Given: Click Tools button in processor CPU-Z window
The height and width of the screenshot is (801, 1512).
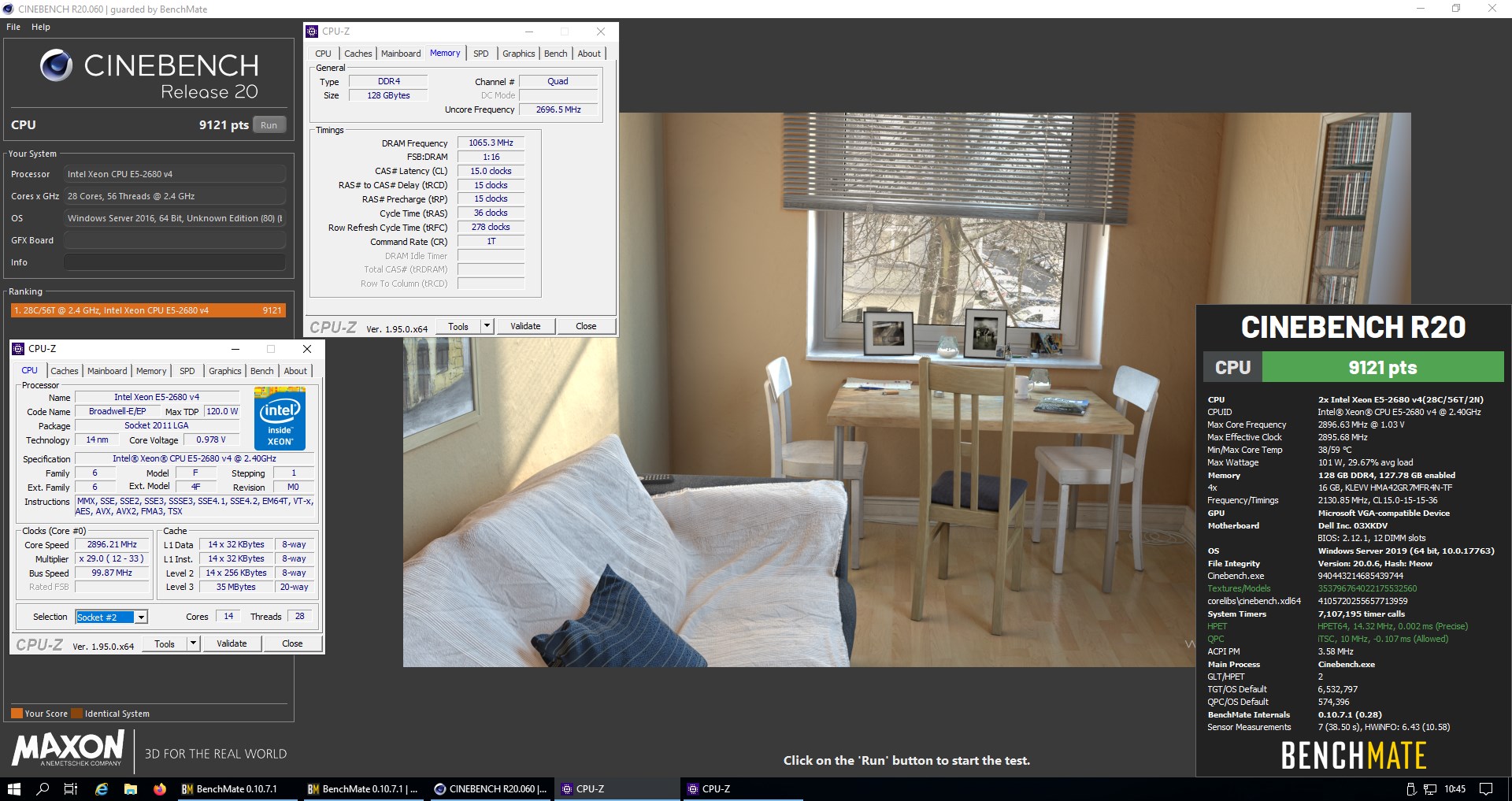Looking at the screenshot, I should point(165,643).
